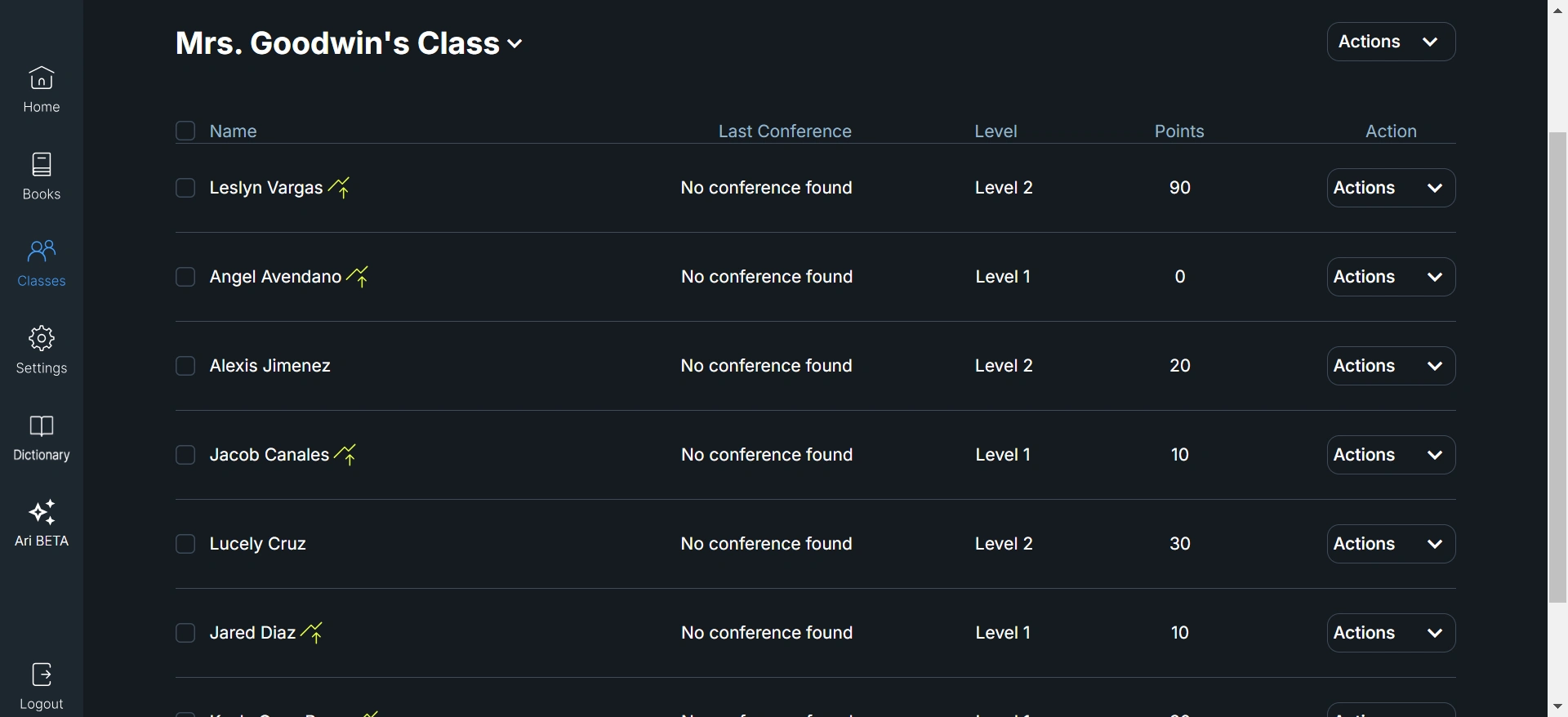Launch Ari BETA sparkle icon

click(42, 513)
